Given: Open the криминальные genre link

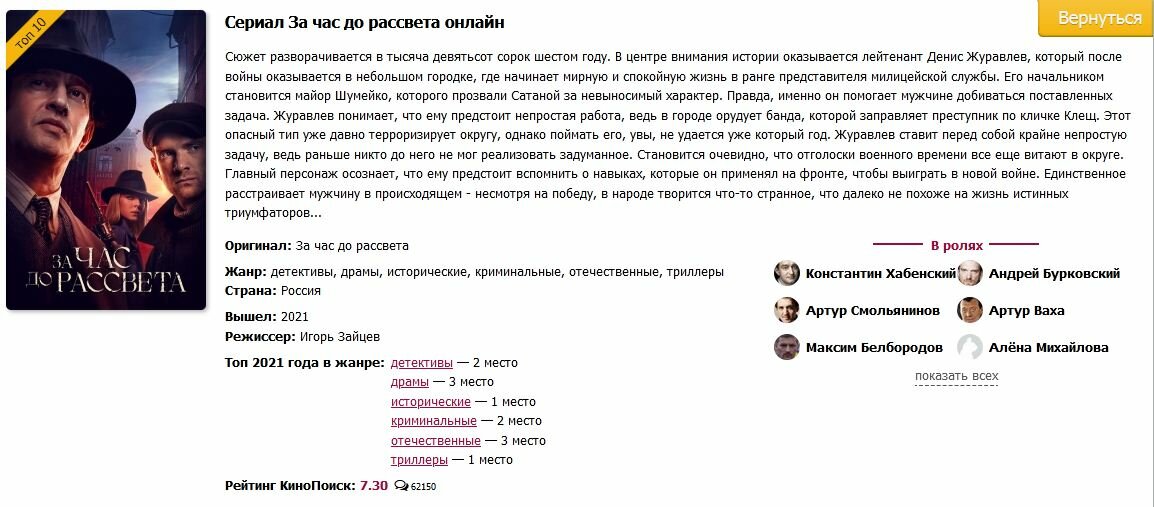Looking at the screenshot, I should (433, 421).
